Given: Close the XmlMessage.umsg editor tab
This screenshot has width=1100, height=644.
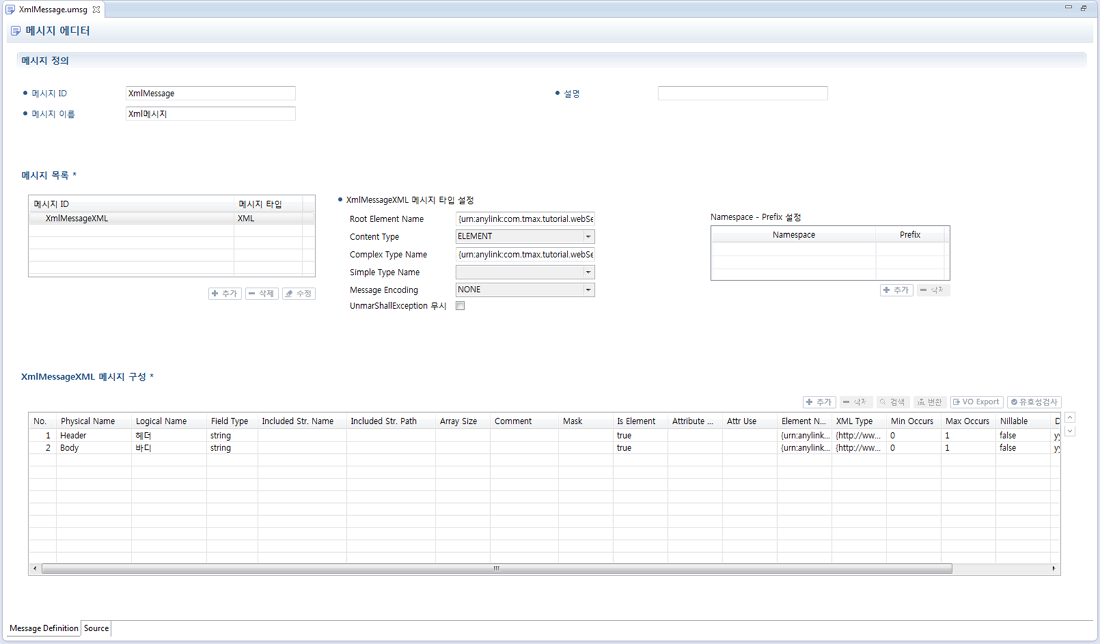Looking at the screenshot, I should [97, 9].
